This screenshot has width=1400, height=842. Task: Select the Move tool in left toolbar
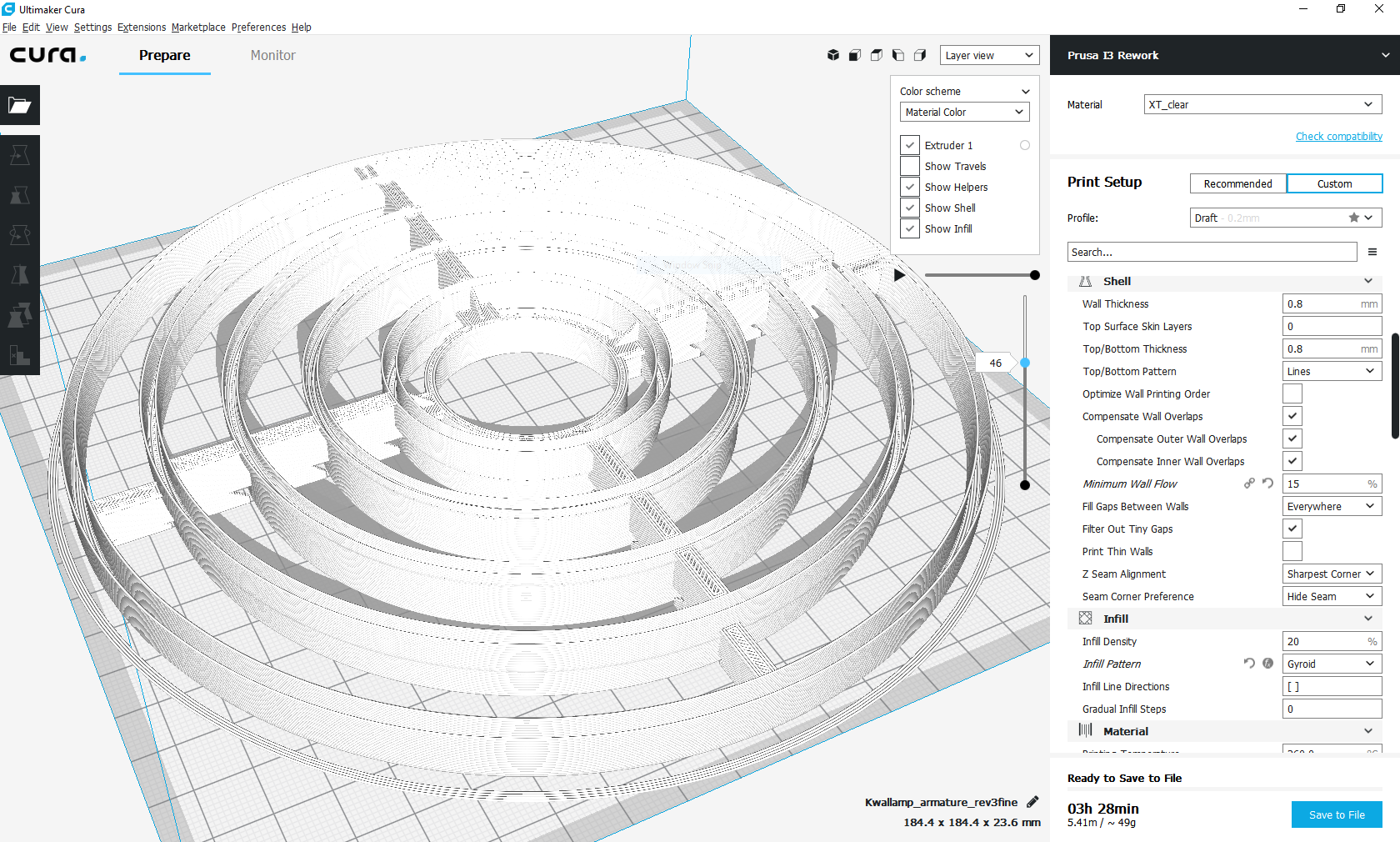click(20, 155)
